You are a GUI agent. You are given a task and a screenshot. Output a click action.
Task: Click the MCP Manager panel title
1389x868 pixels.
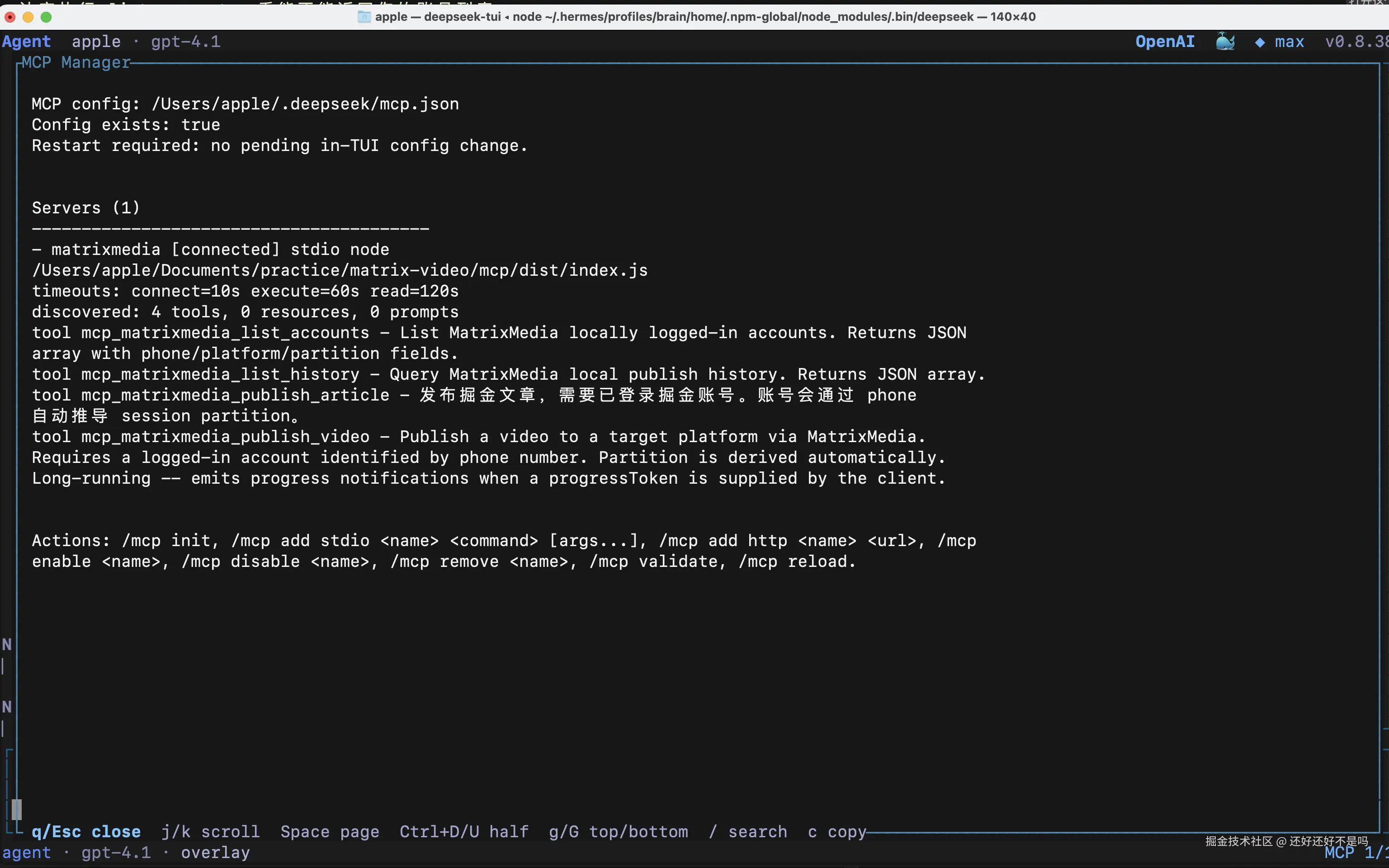click(x=76, y=62)
